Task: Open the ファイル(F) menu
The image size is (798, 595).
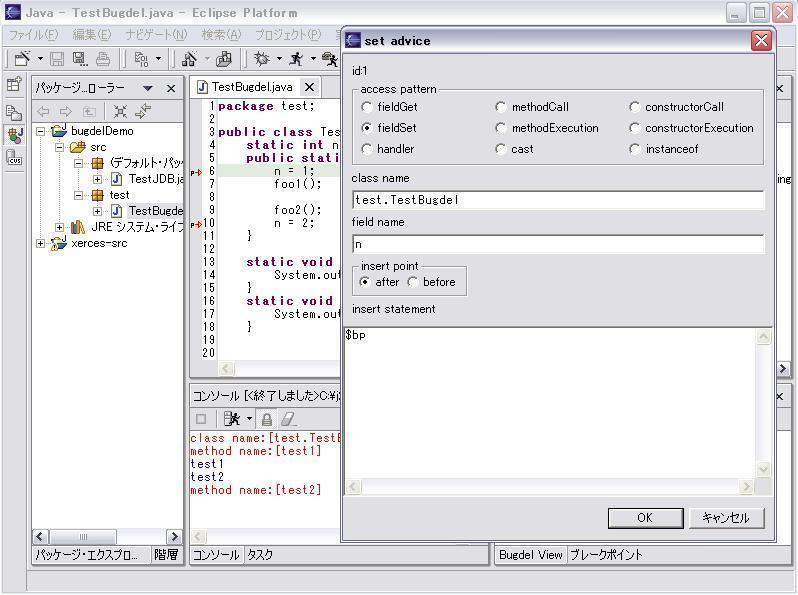Action: [34, 35]
